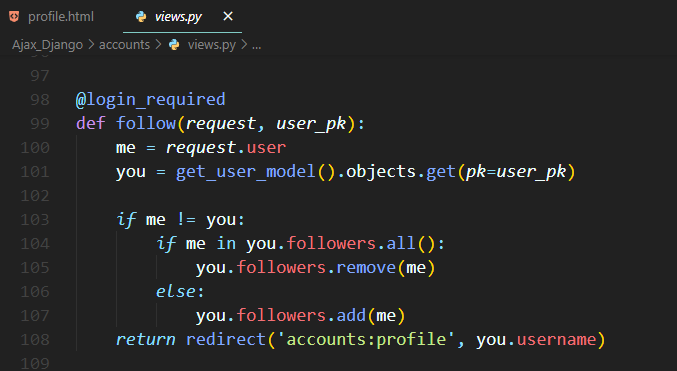Click line number 99 in the gutter
This screenshot has width=677, height=371.
coord(40,124)
